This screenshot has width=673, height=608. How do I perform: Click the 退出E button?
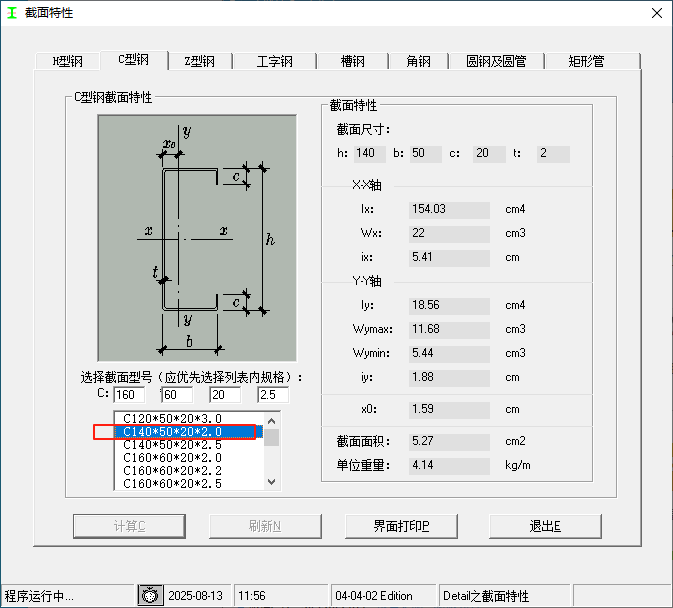tap(545, 526)
